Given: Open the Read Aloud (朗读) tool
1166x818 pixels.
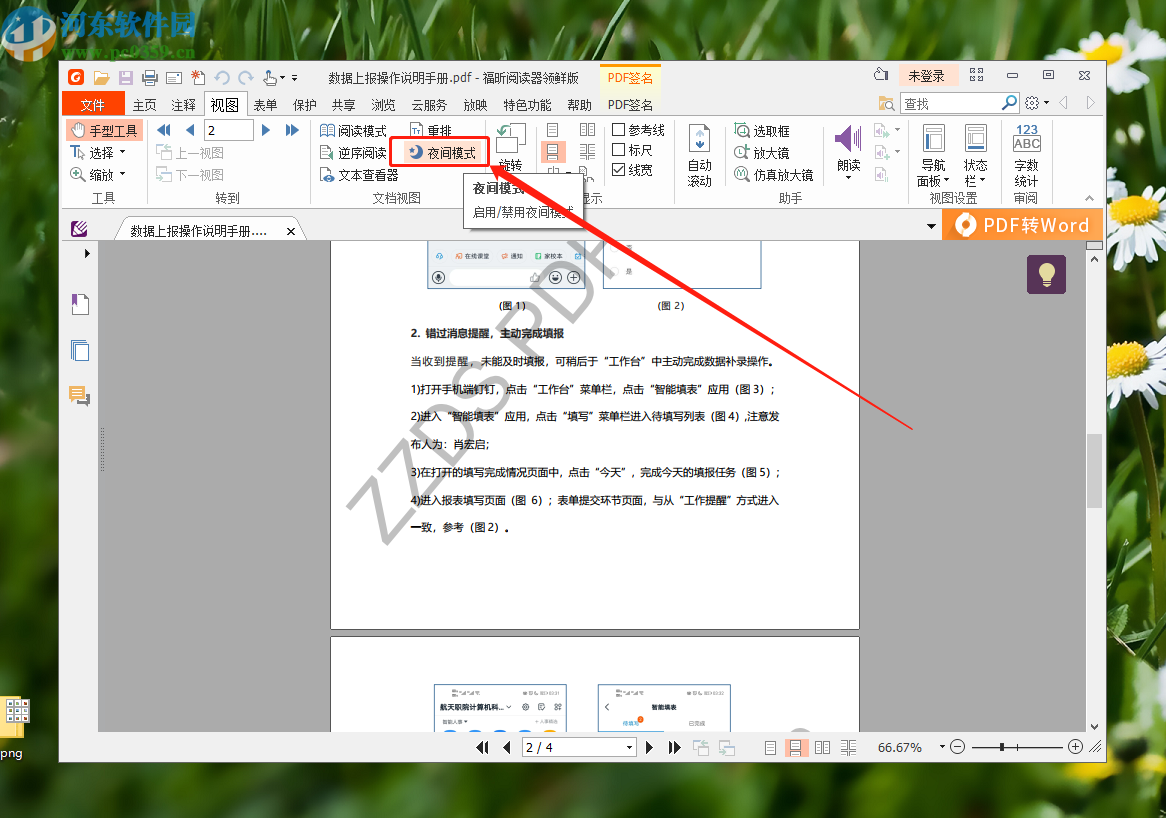Looking at the screenshot, I should (848, 150).
